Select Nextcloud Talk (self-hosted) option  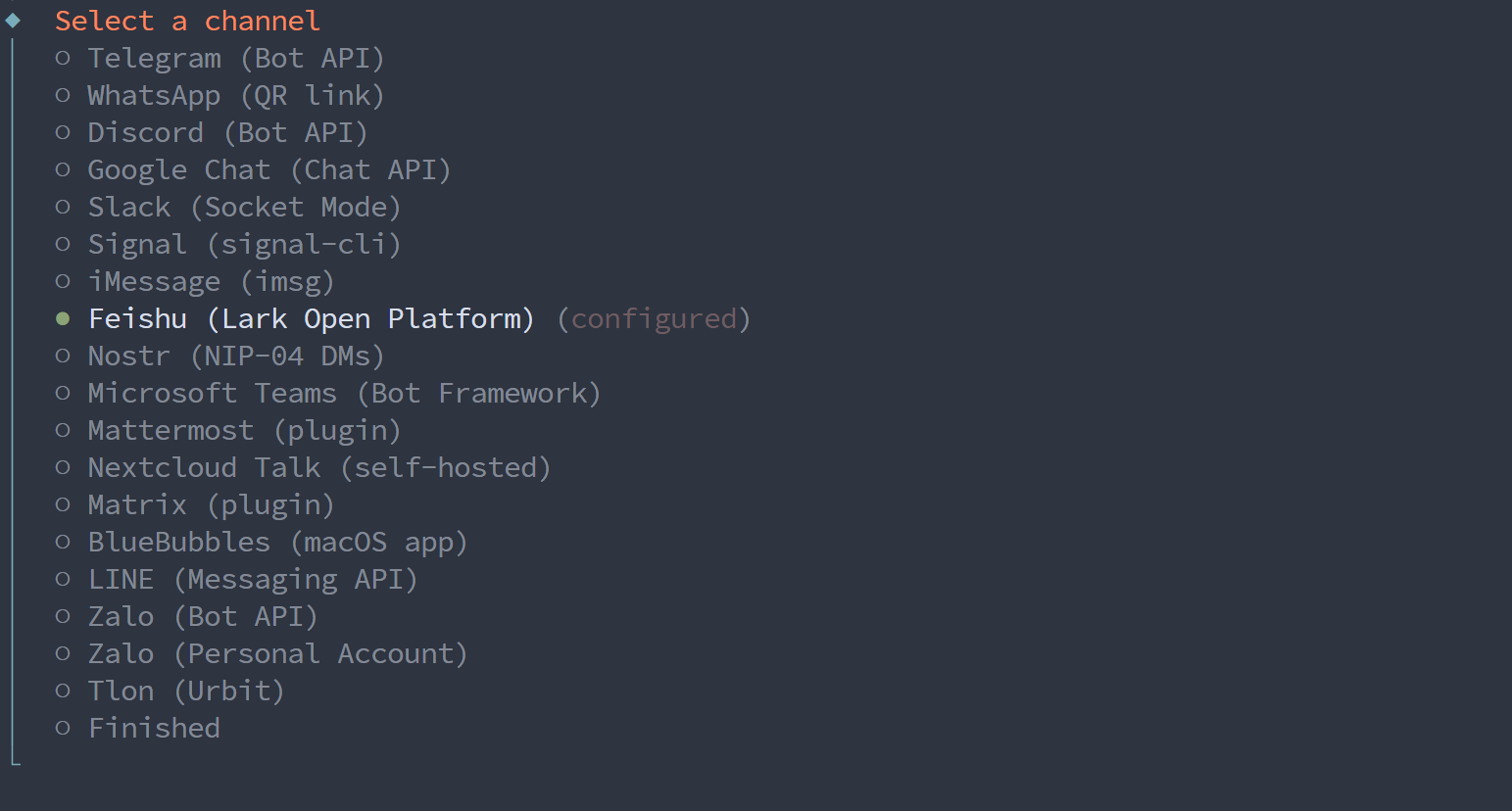coord(318,468)
